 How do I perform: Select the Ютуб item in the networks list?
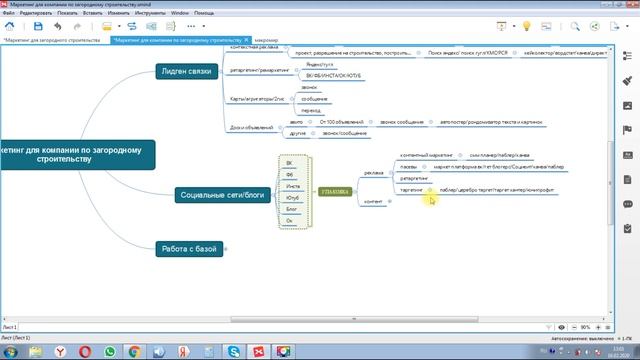292,198
